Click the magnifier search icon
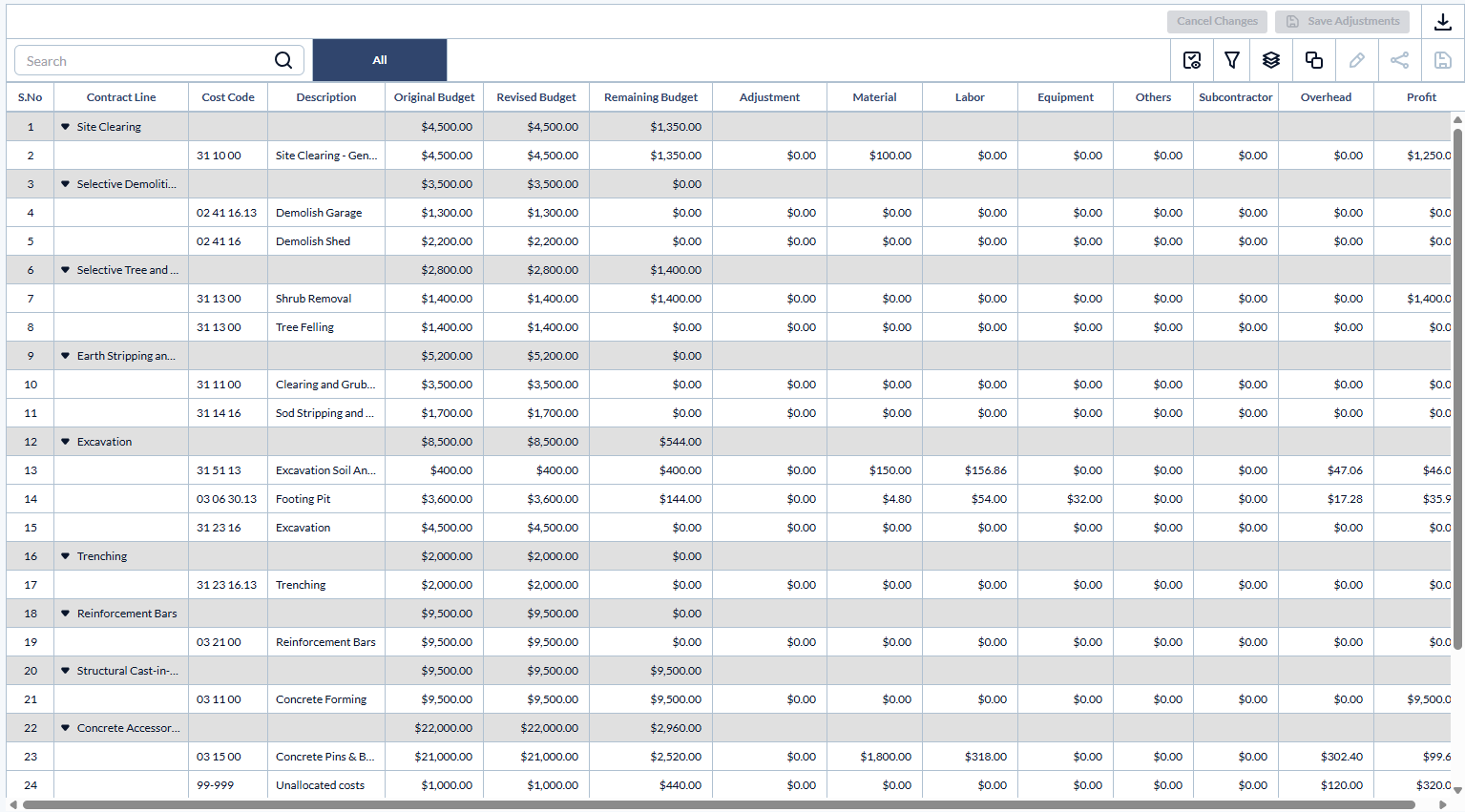Viewport: 1465px width, 812px height. 283,60
